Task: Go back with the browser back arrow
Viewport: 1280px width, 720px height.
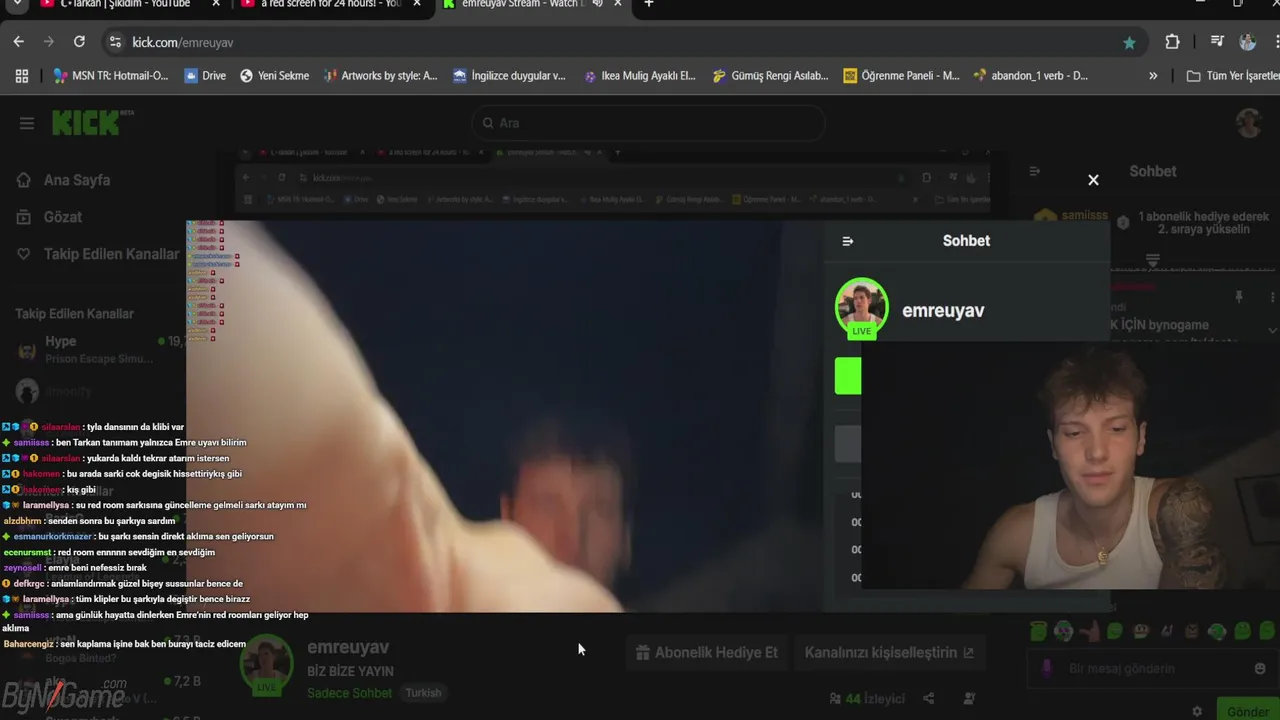Action: [x=19, y=42]
